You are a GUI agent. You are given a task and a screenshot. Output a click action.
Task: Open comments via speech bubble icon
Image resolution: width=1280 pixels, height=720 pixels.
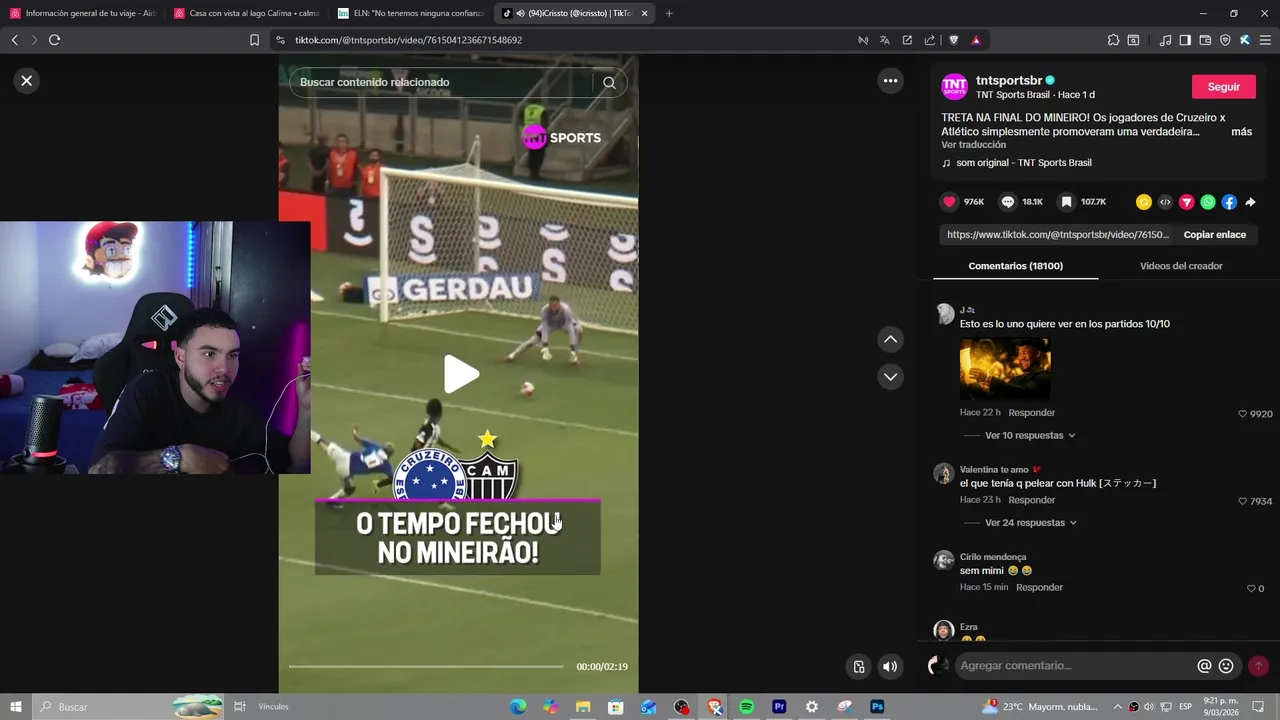click(x=1008, y=202)
